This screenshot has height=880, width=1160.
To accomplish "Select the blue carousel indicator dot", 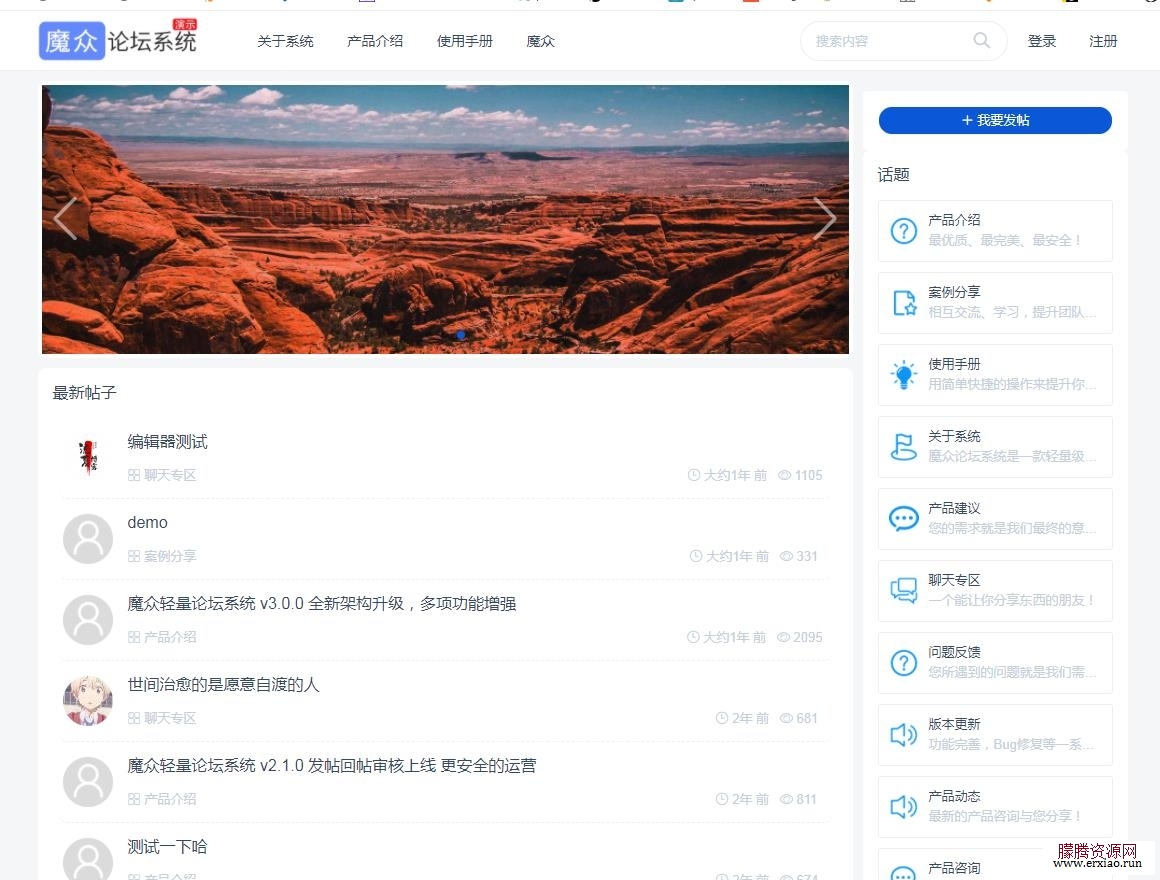I will (461, 335).
